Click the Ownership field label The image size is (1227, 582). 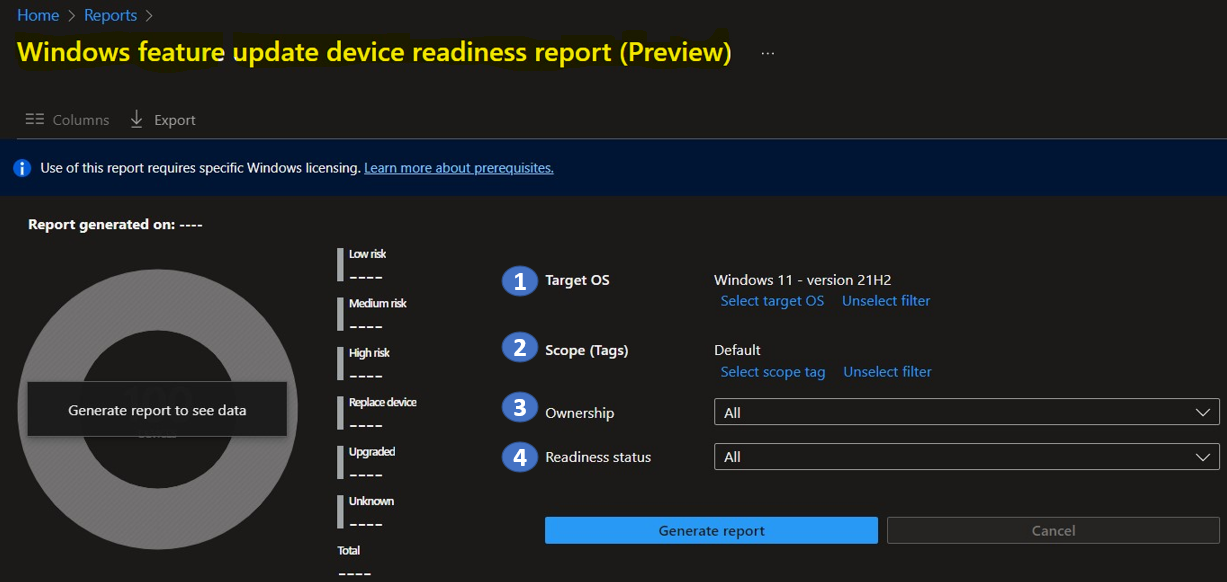click(x=580, y=412)
